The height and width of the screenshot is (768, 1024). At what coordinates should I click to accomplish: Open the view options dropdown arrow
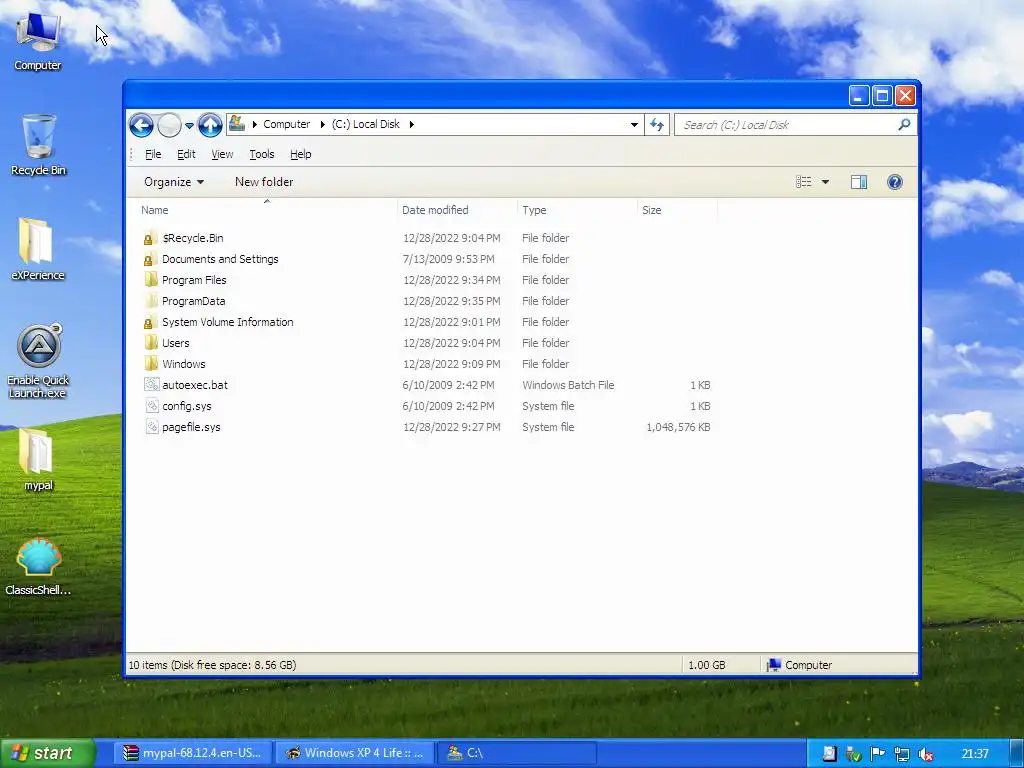click(x=825, y=182)
